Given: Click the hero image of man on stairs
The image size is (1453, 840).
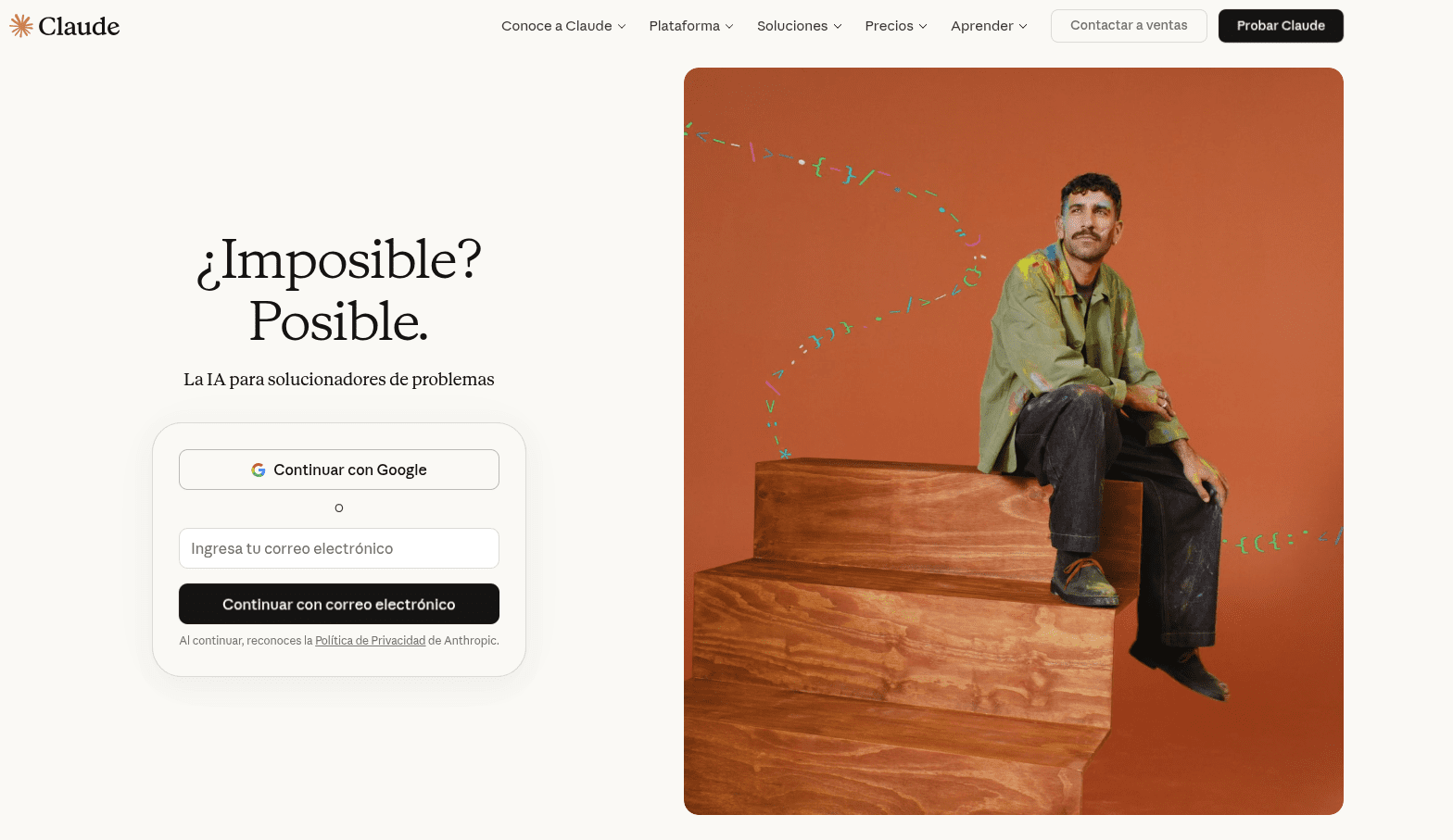Looking at the screenshot, I should click(x=1014, y=441).
